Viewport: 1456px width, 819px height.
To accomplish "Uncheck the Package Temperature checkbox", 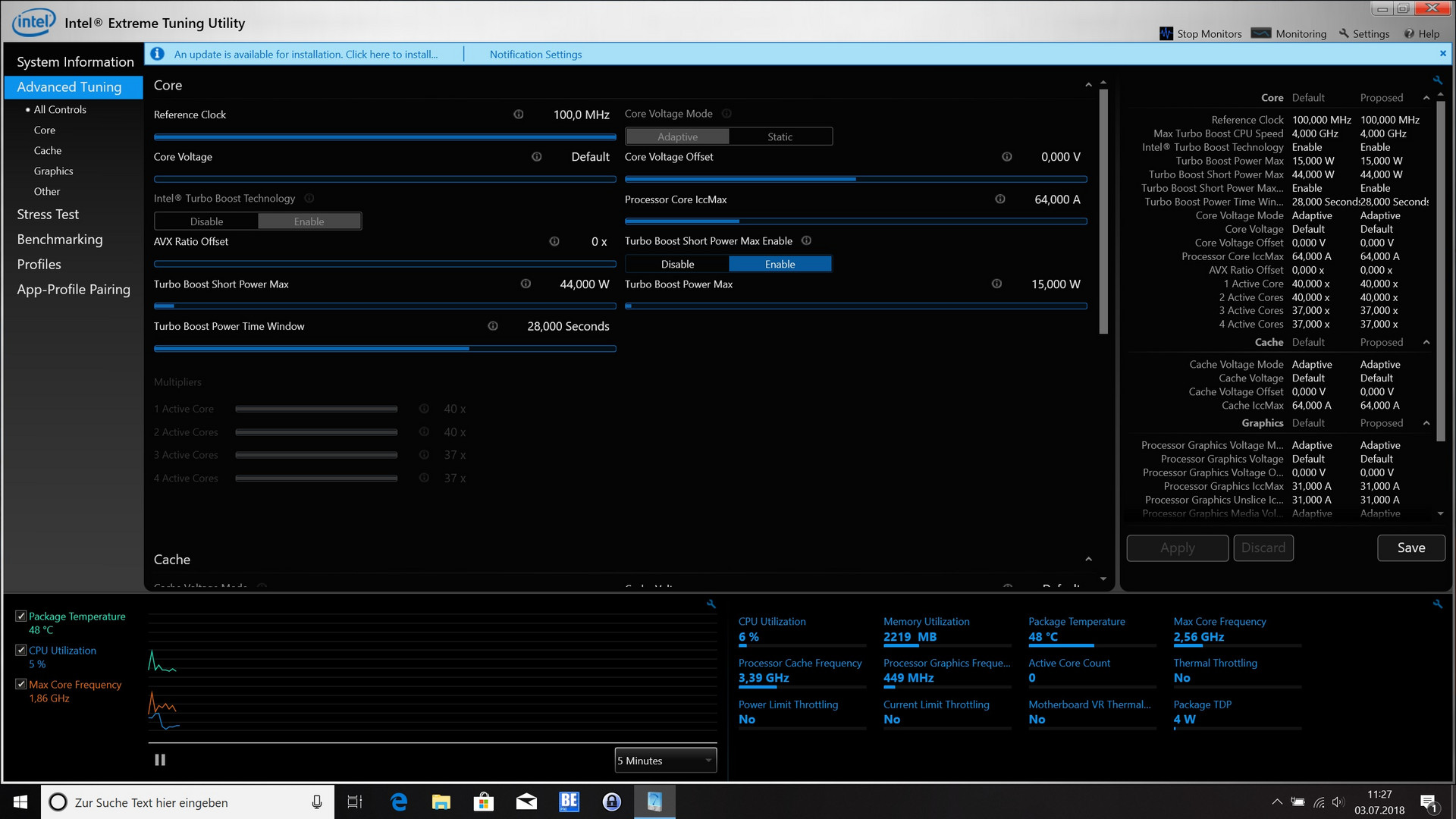I will pyautogui.click(x=21, y=616).
